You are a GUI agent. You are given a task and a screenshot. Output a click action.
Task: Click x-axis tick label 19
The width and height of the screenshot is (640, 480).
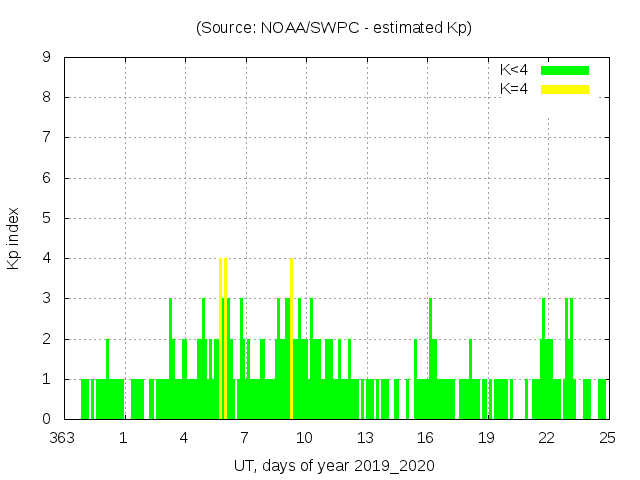click(x=486, y=438)
